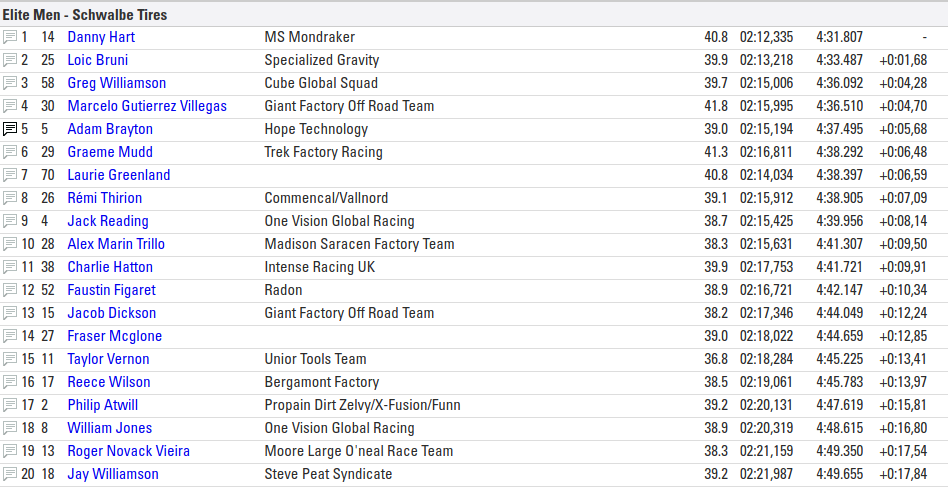The width and height of the screenshot is (948, 487).
Task: Open the comment icon for Jay Williamson
Action: point(10,474)
